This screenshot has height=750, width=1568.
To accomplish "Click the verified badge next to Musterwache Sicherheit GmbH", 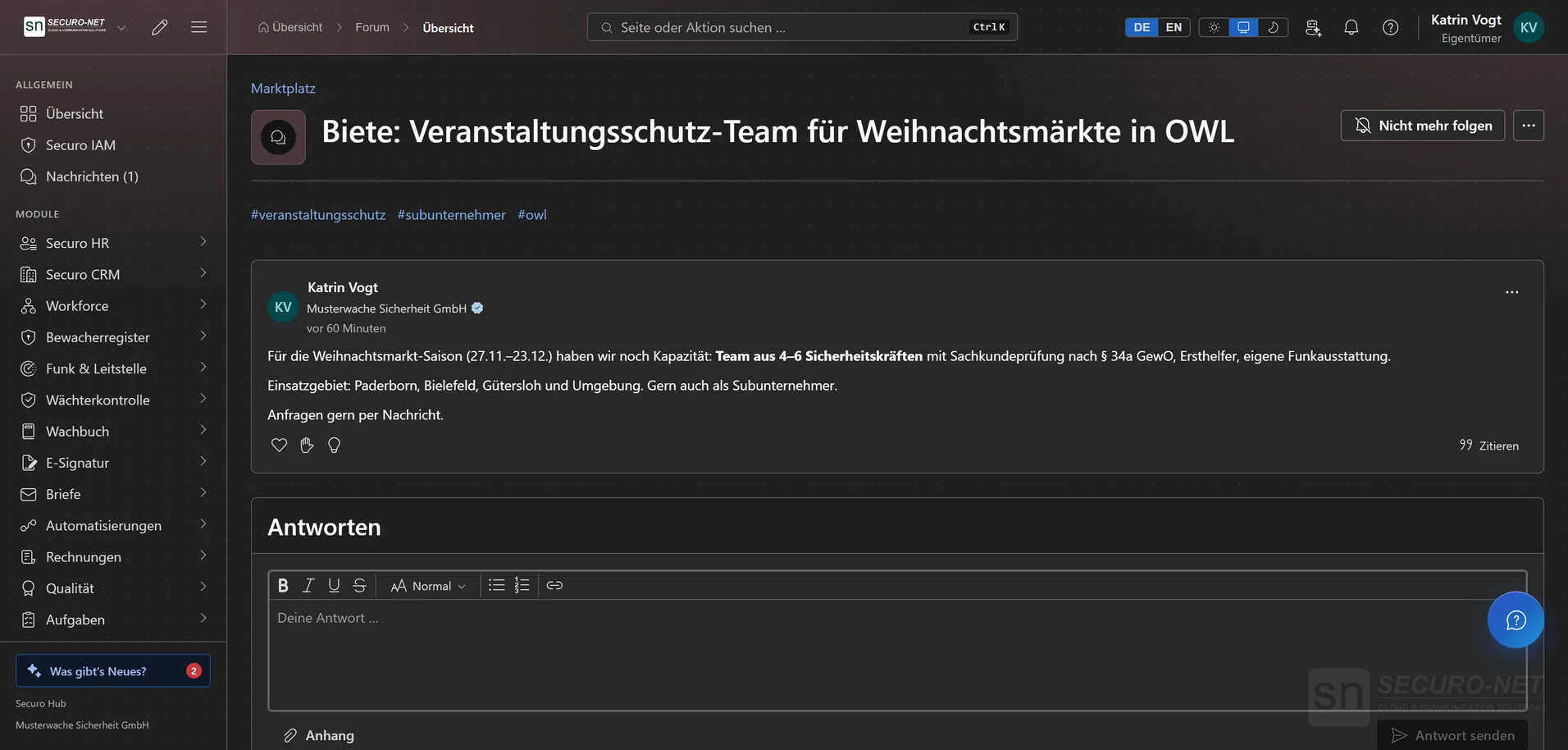I will pyautogui.click(x=477, y=309).
